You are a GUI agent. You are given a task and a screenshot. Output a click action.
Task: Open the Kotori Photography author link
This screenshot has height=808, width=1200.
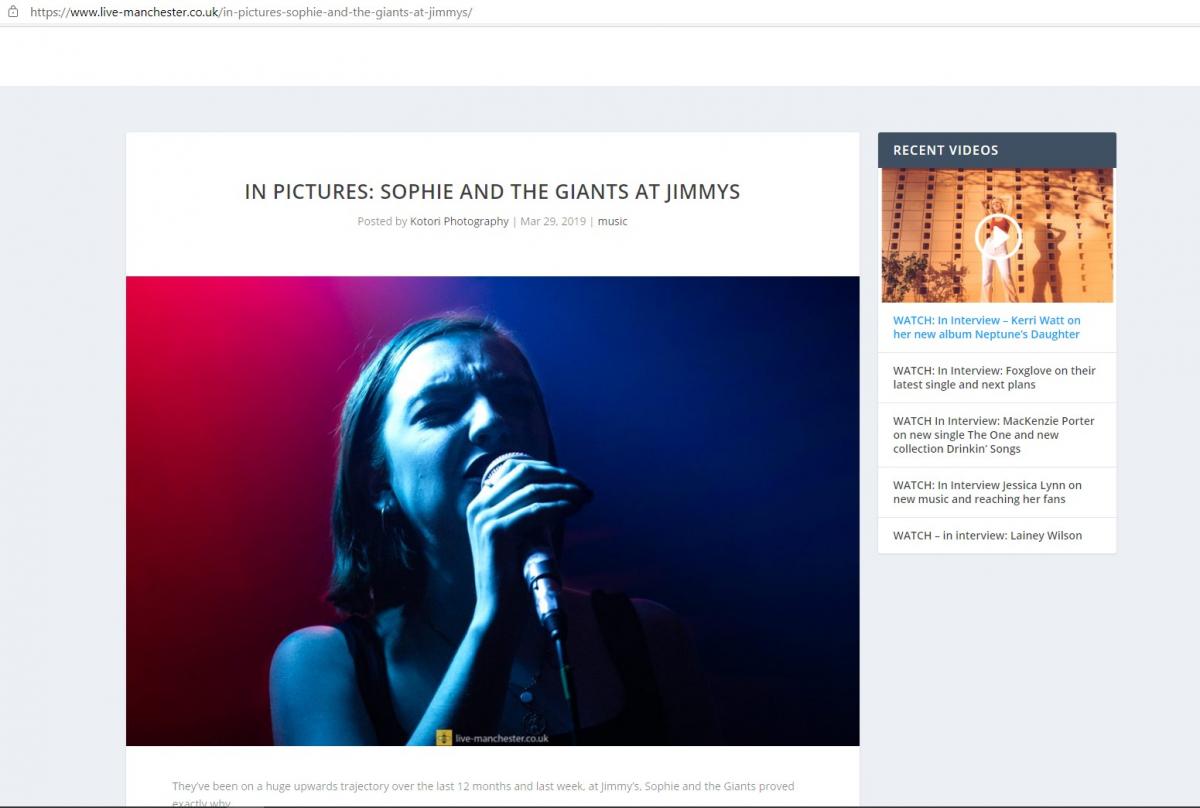pos(459,221)
